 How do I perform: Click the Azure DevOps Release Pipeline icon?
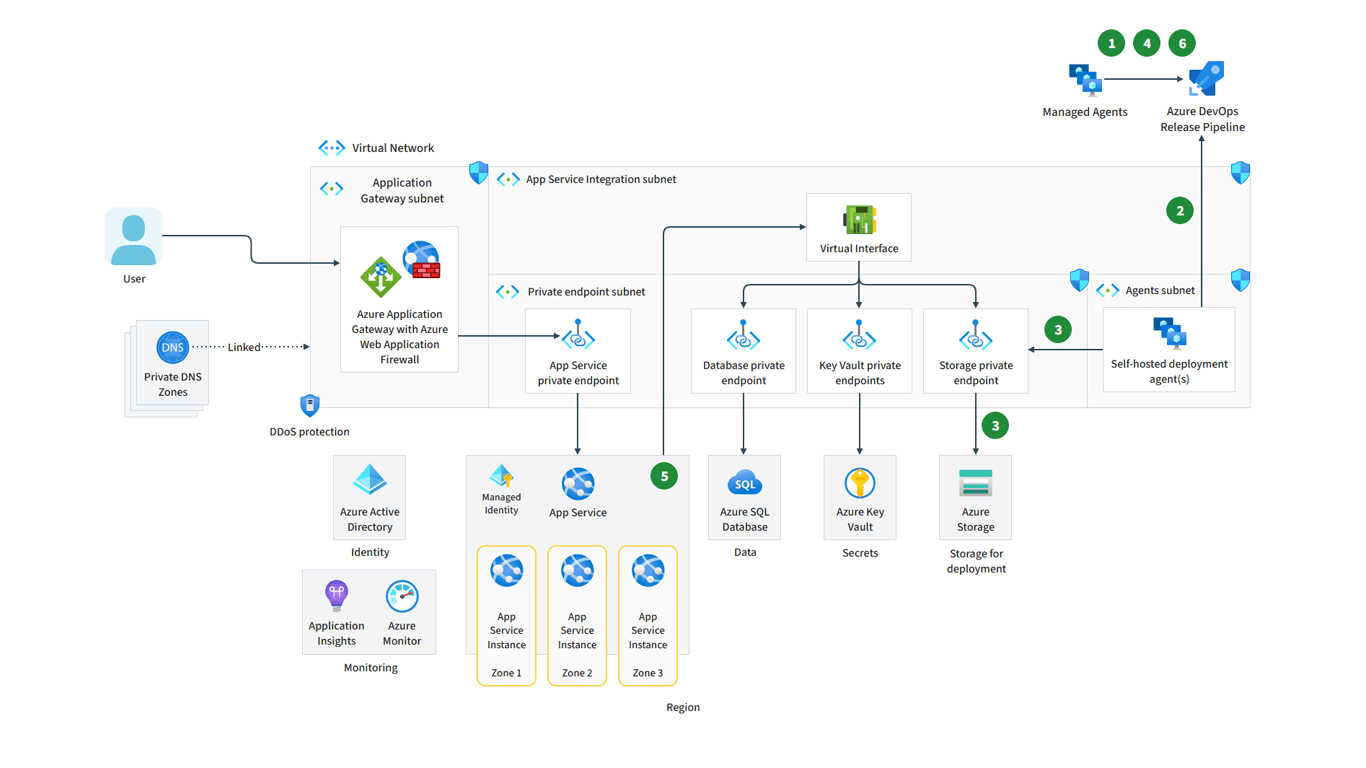pyautogui.click(x=1205, y=79)
